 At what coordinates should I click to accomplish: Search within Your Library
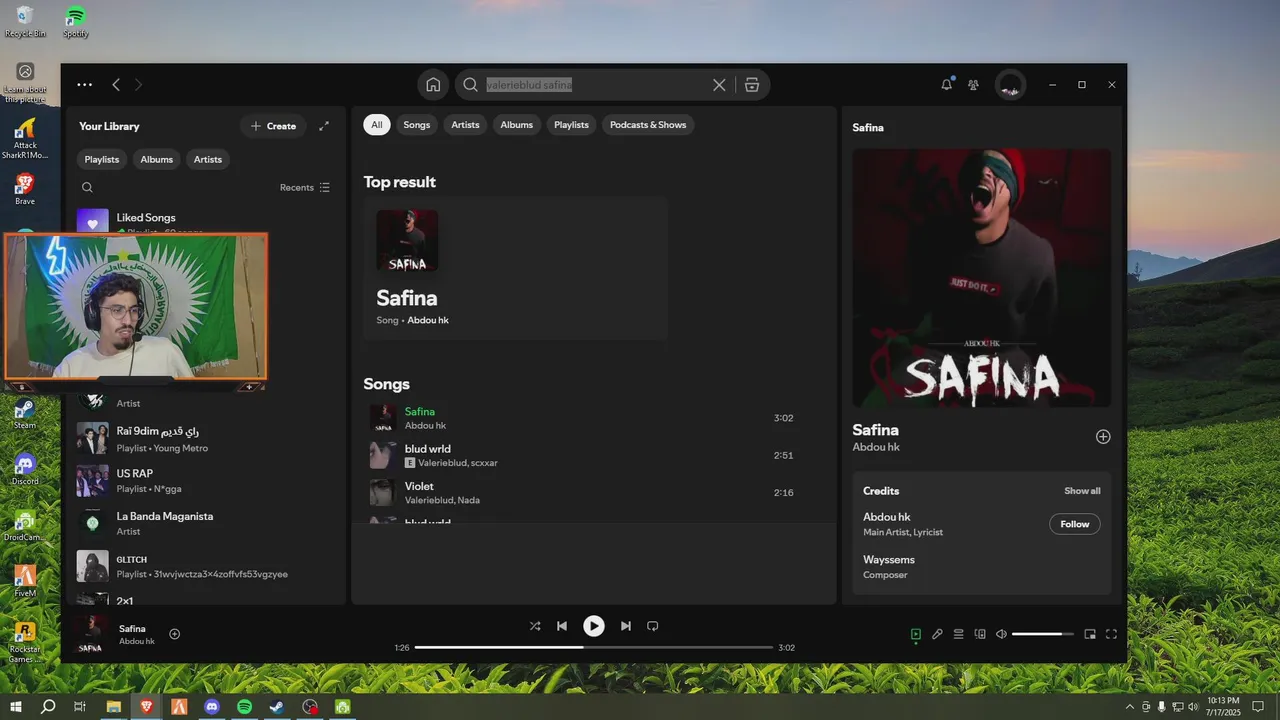click(x=87, y=187)
